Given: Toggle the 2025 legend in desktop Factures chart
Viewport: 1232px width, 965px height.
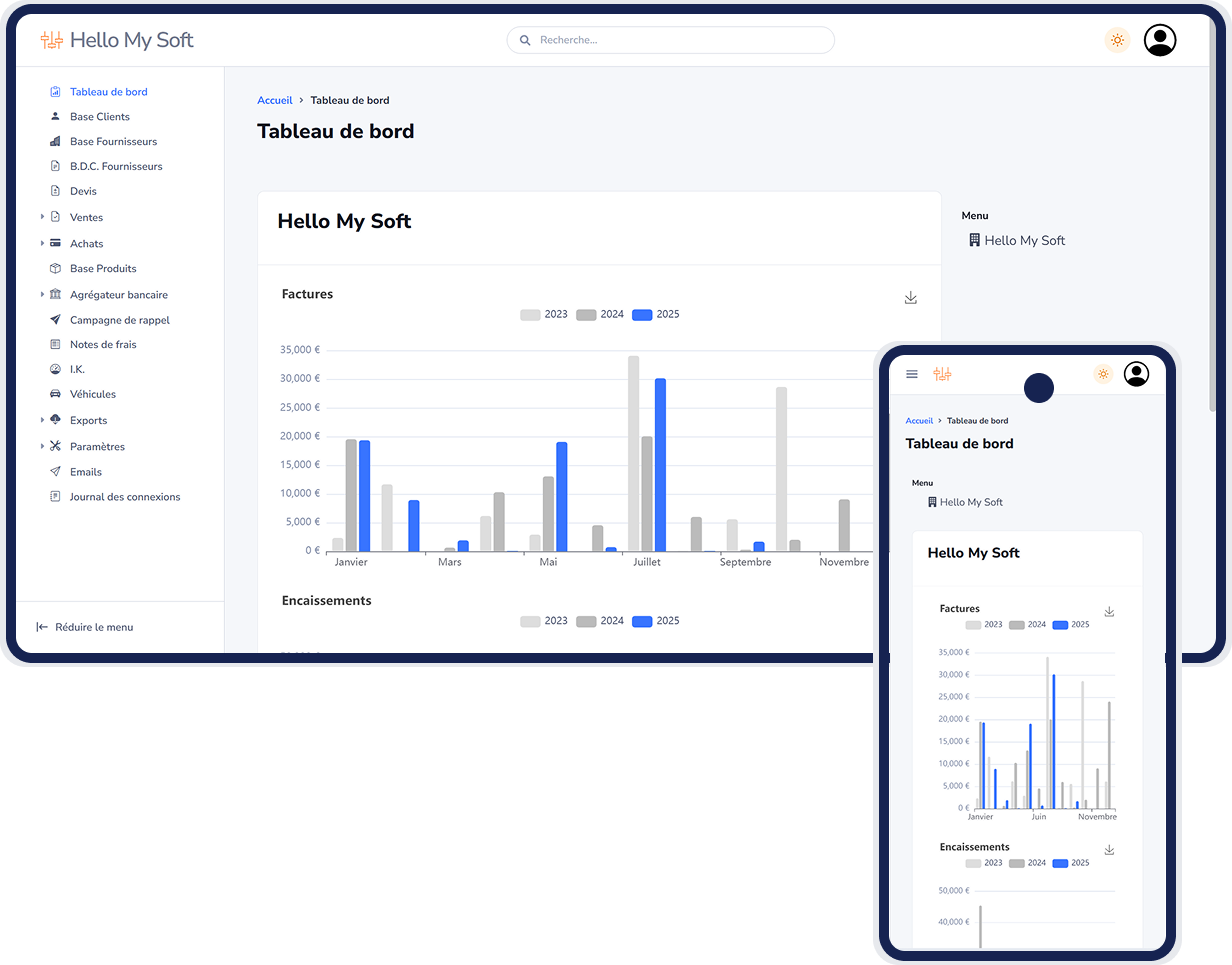Looking at the screenshot, I should pos(656,314).
